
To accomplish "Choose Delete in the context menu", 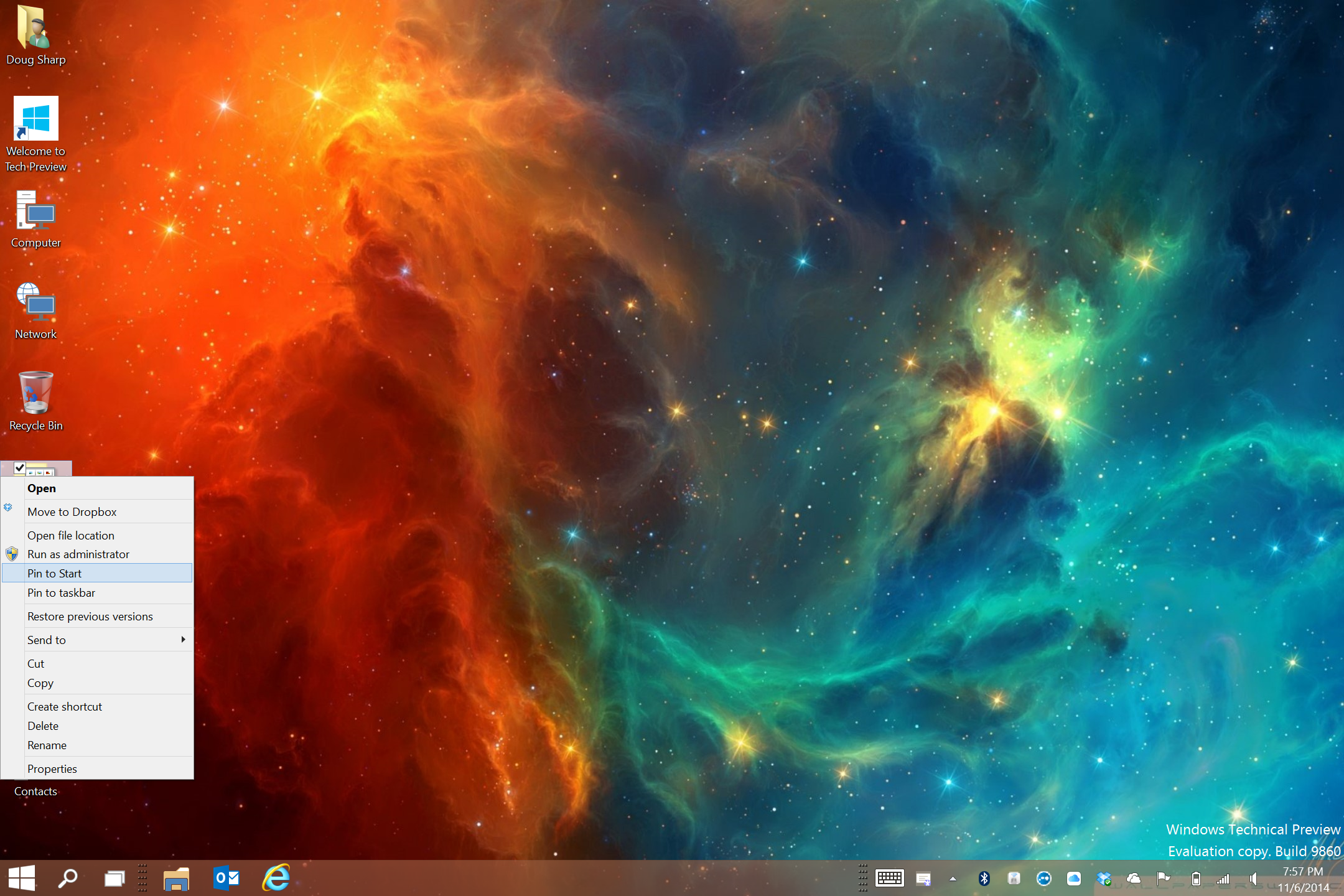I will [98, 726].
